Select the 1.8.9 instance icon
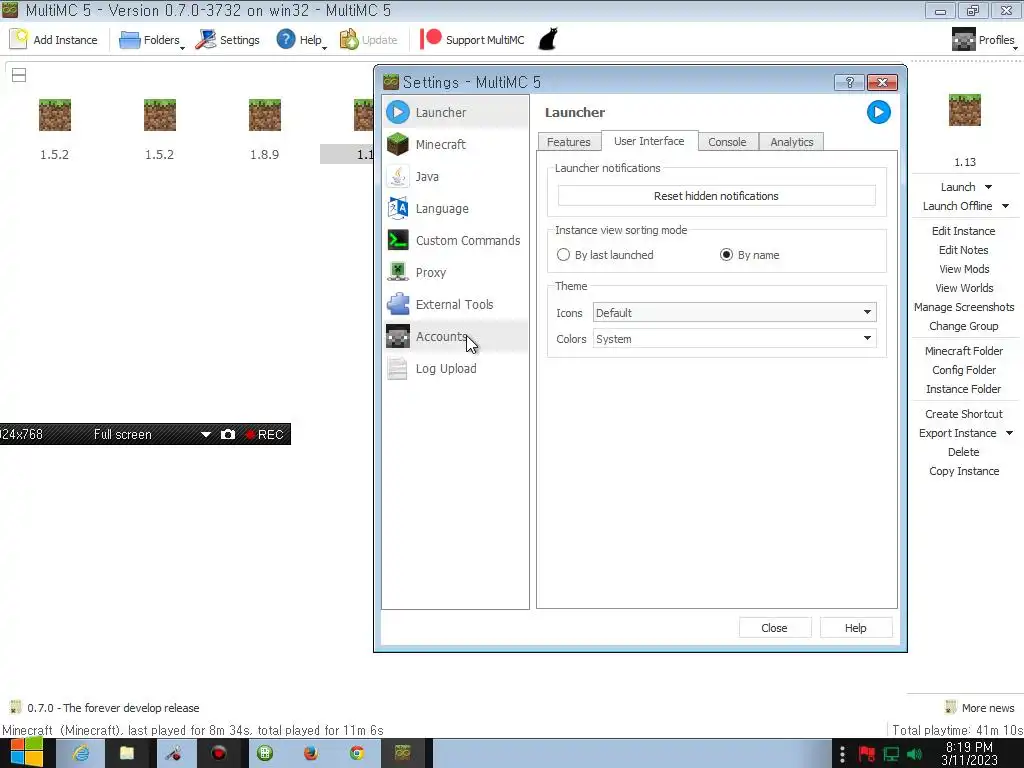This screenshot has width=1024, height=768. [x=264, y=116]
